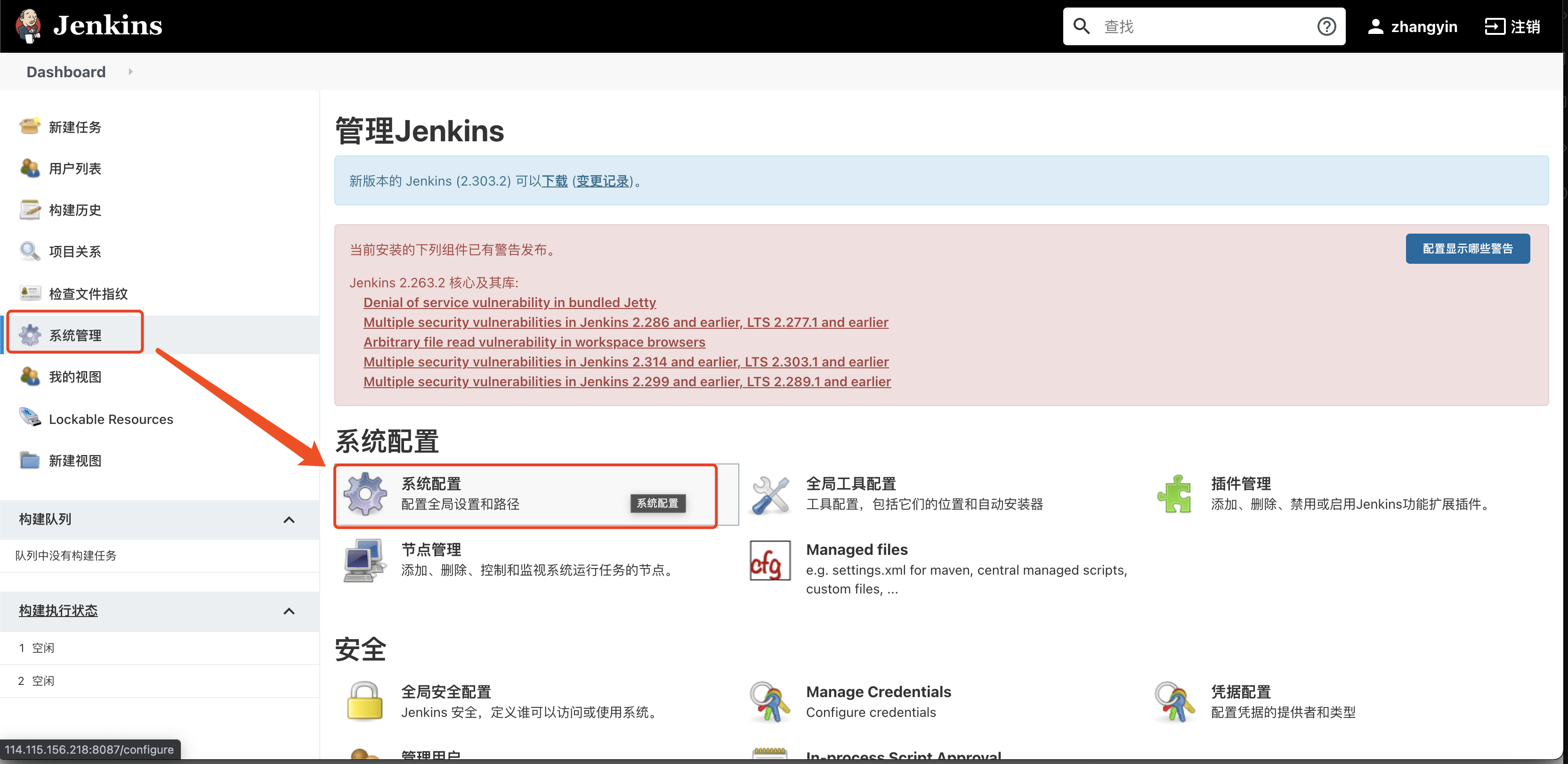
Task: Collapse the 构建执行状态 section
Action: coord(289,611)
